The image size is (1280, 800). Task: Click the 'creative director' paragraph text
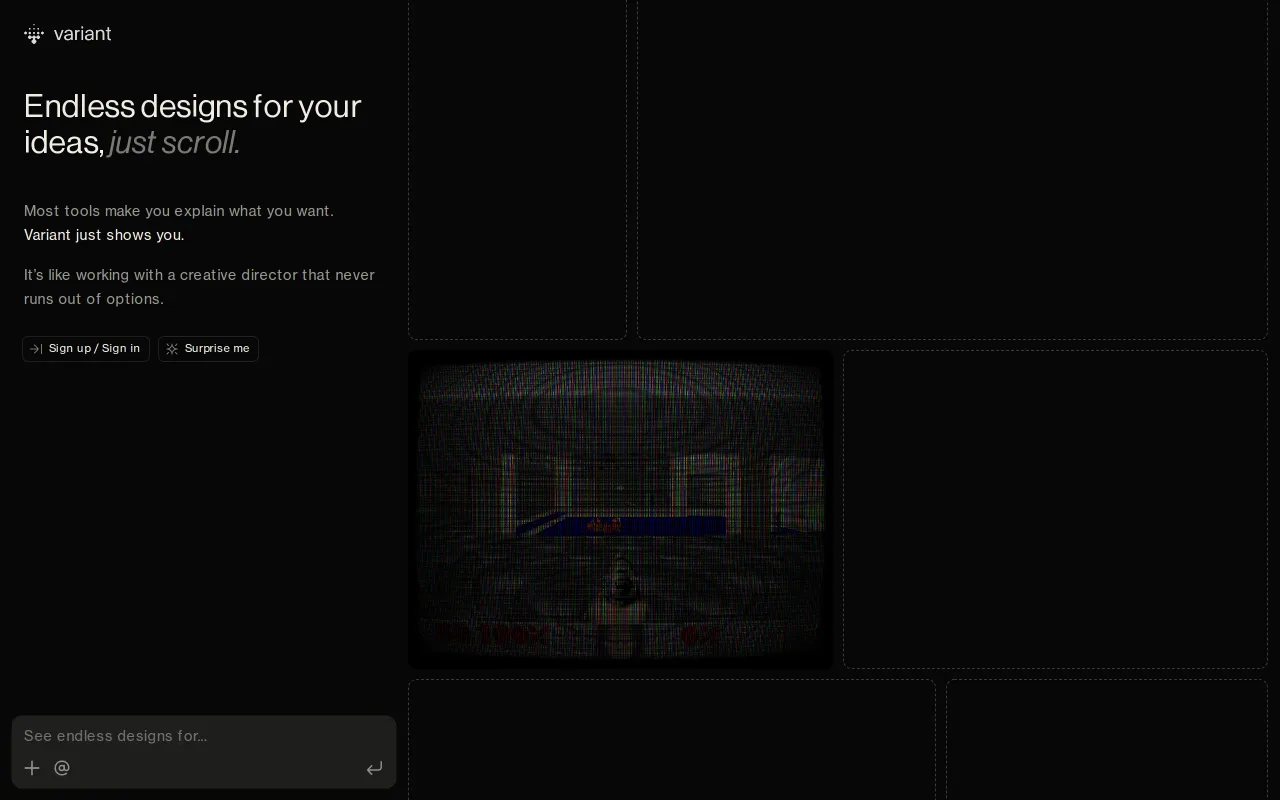tap(199, 287)
